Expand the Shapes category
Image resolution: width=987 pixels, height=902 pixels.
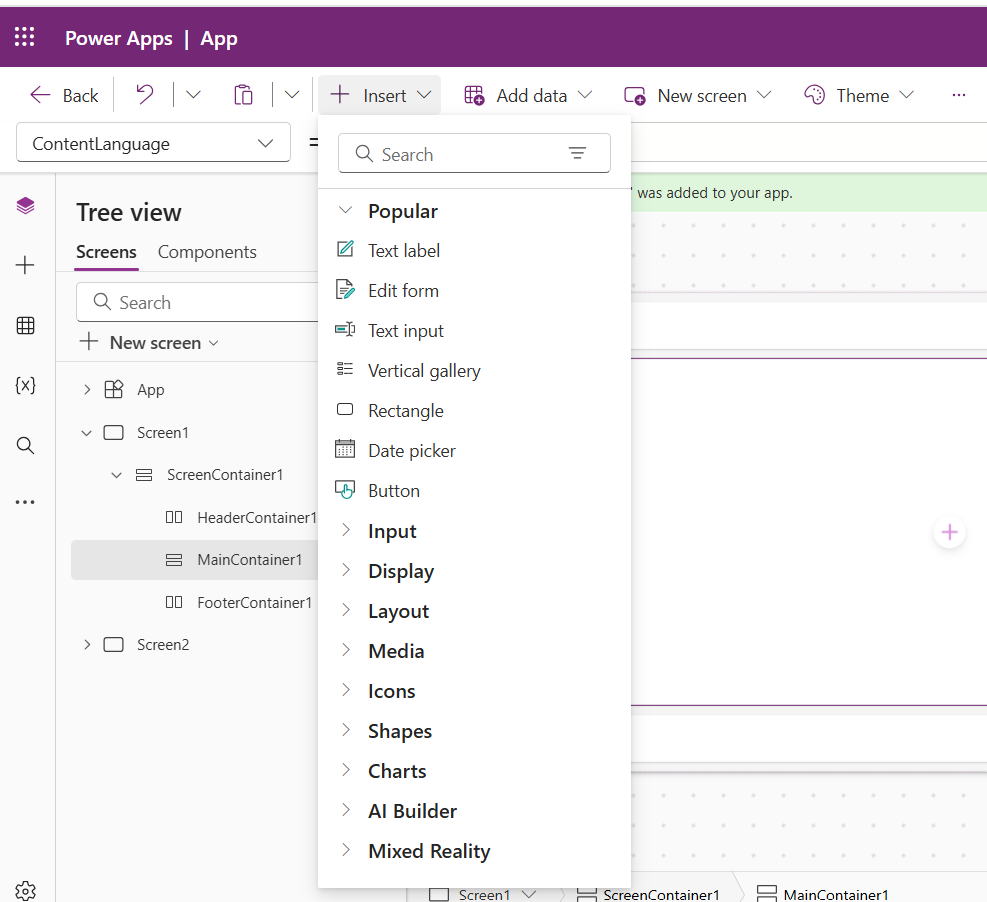346,730
